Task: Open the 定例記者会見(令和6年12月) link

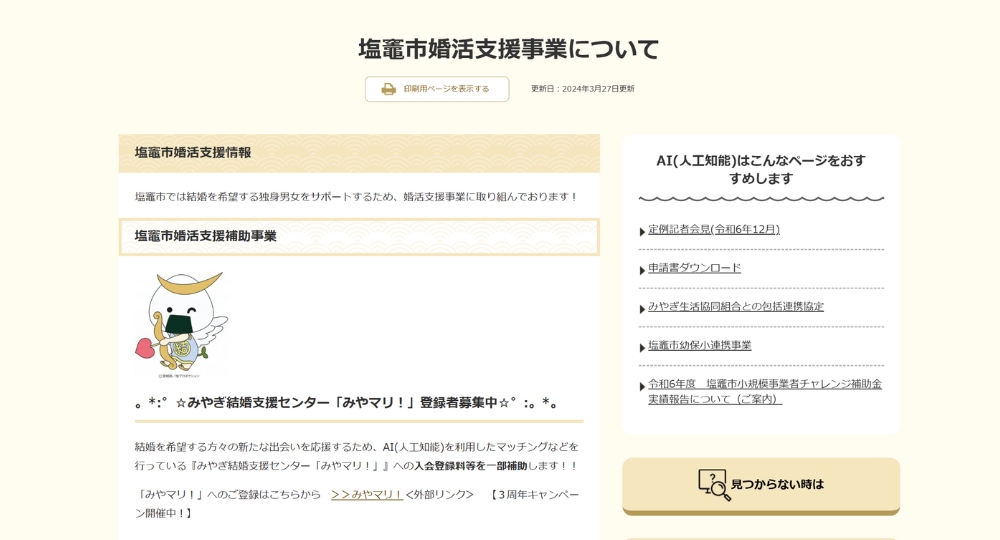Action: [713, 229]
